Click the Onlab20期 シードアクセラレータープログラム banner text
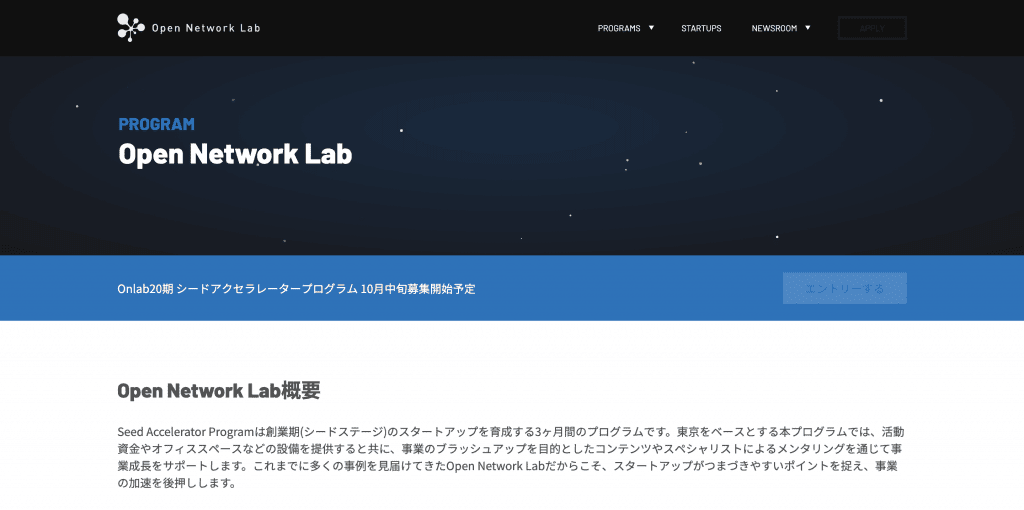The height and width of the screenshot is (510, 1024). click(x=296, y=289)
